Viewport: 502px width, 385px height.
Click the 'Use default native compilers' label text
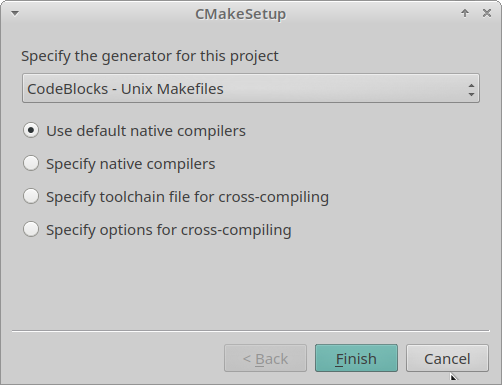tap(146, 131)
